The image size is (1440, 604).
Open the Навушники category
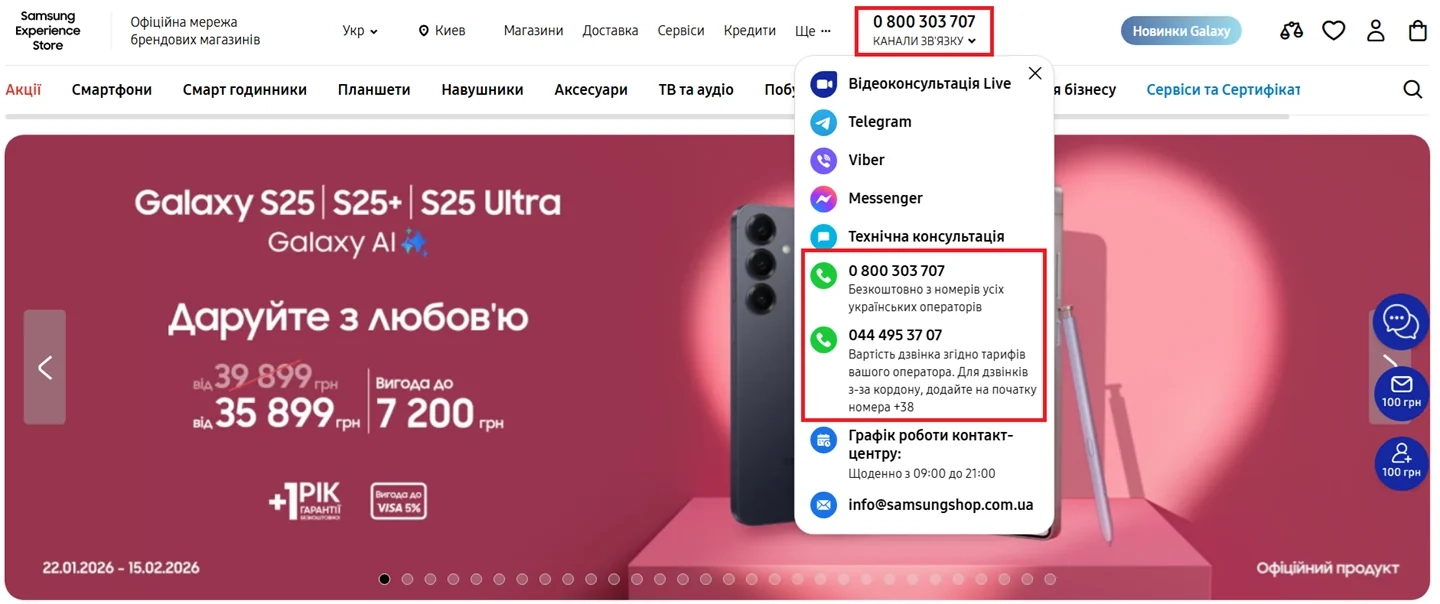[482, 90]
